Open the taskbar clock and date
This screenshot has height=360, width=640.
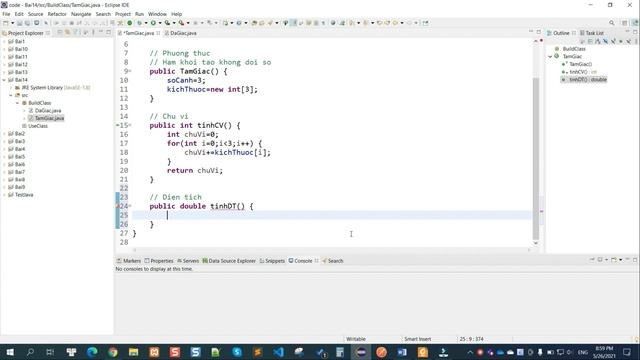pyautogui.click(x=604, y=352)
